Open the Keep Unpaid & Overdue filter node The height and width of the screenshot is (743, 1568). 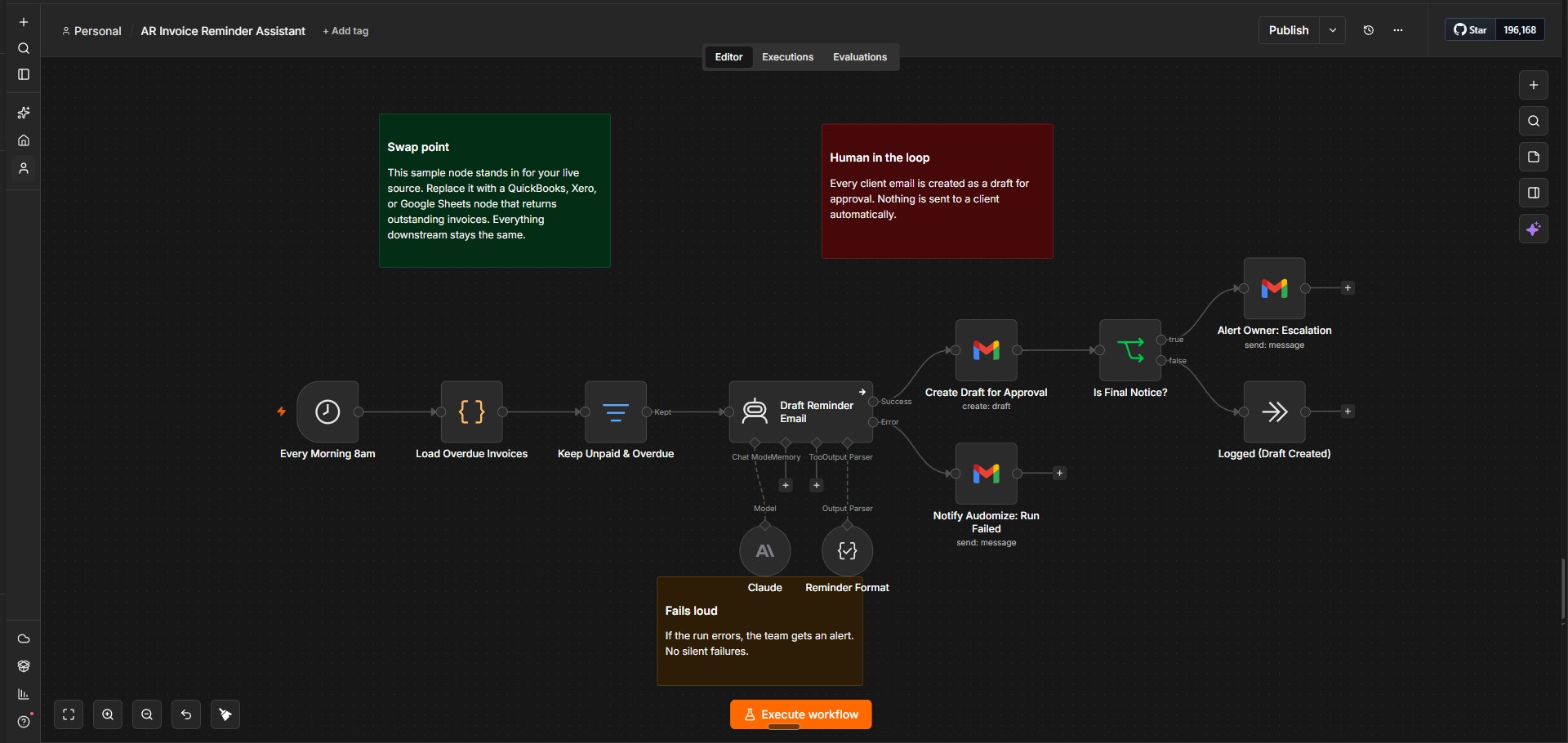click(x=616, y=412)
